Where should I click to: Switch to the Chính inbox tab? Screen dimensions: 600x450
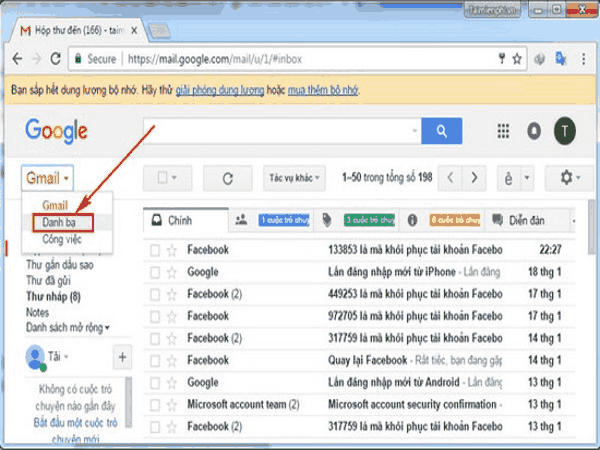pos(186,220)
